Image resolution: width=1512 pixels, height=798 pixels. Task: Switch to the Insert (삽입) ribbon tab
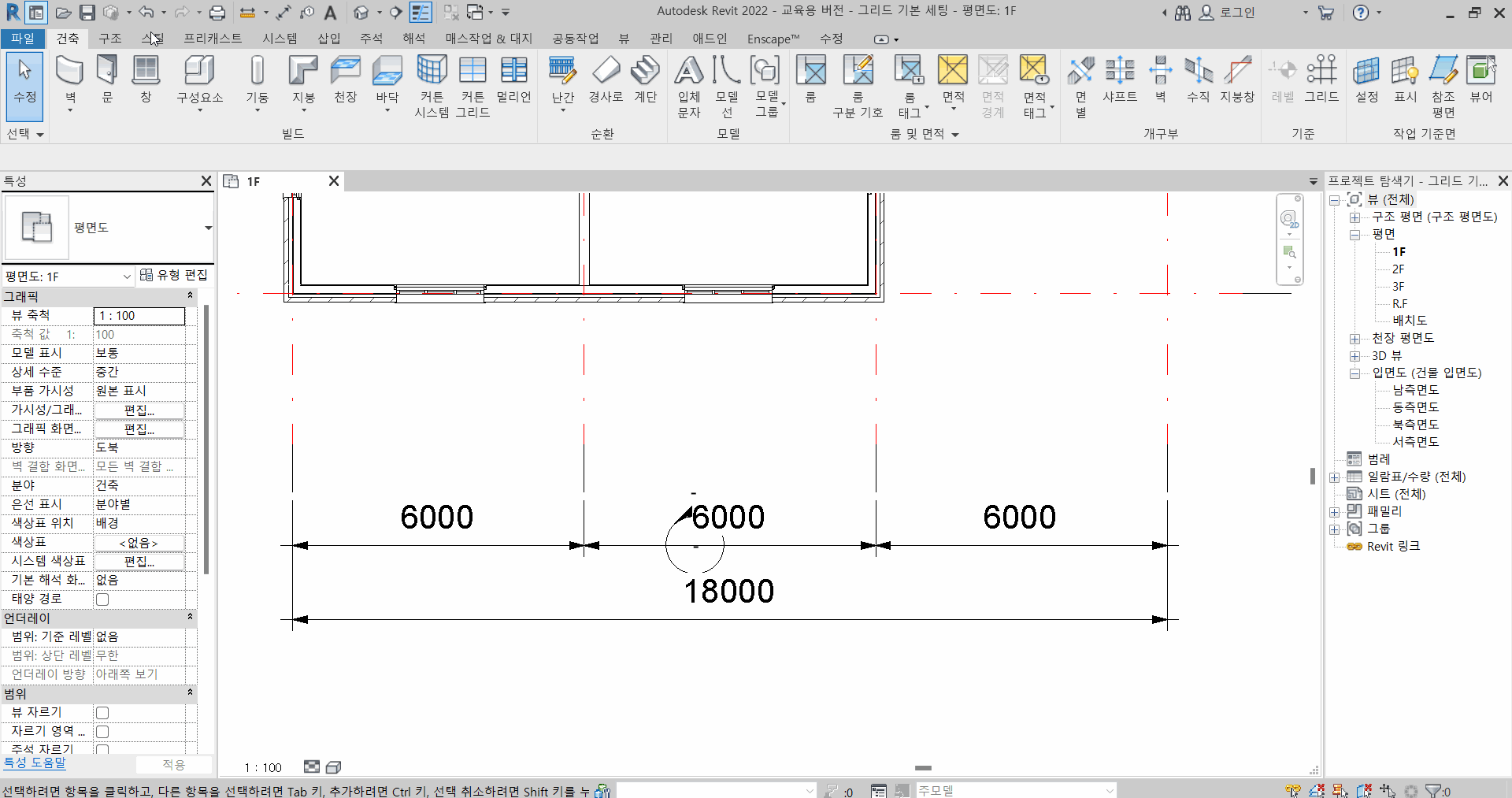(329, 39)
